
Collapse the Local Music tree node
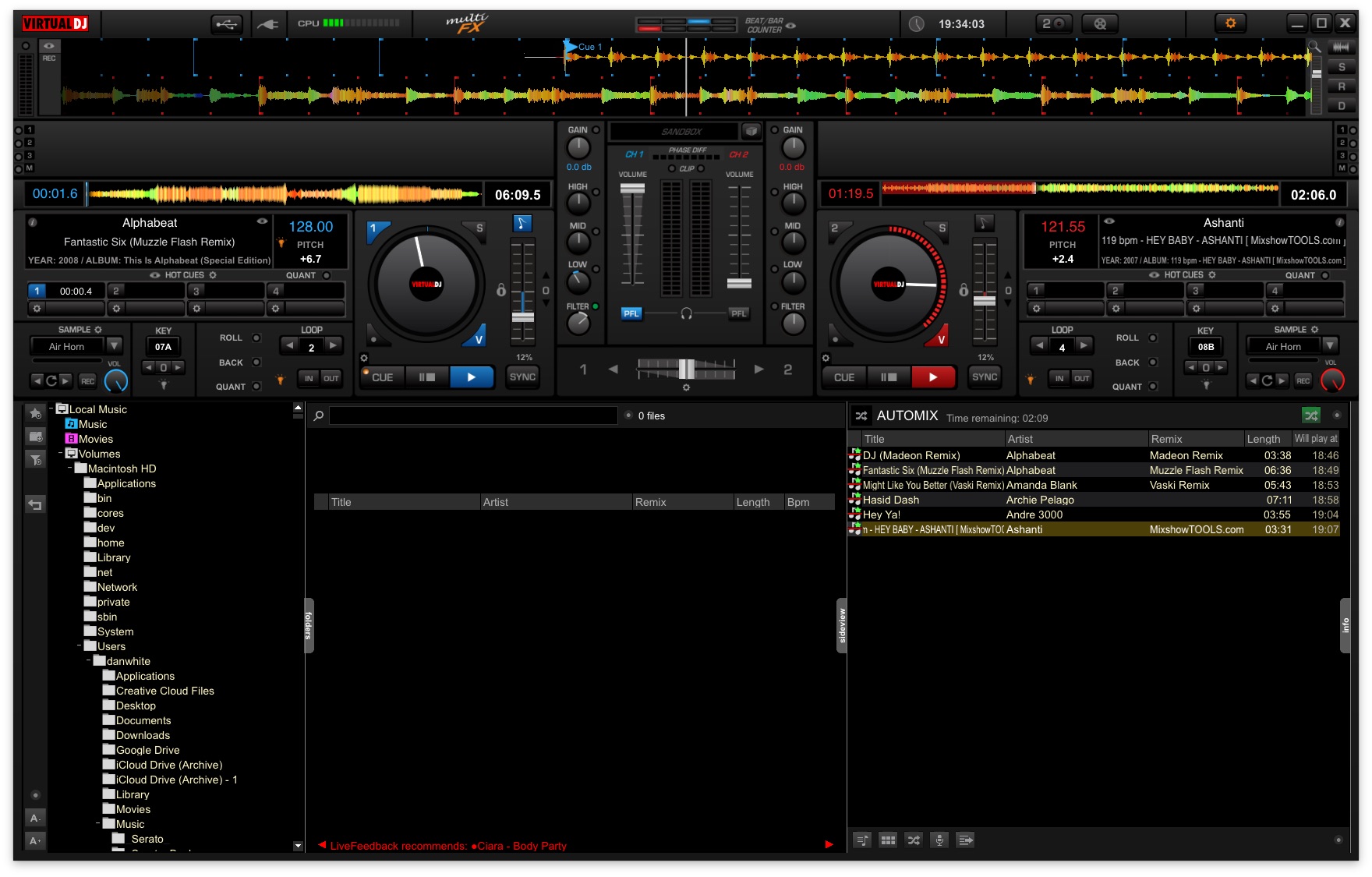[51, 408]
